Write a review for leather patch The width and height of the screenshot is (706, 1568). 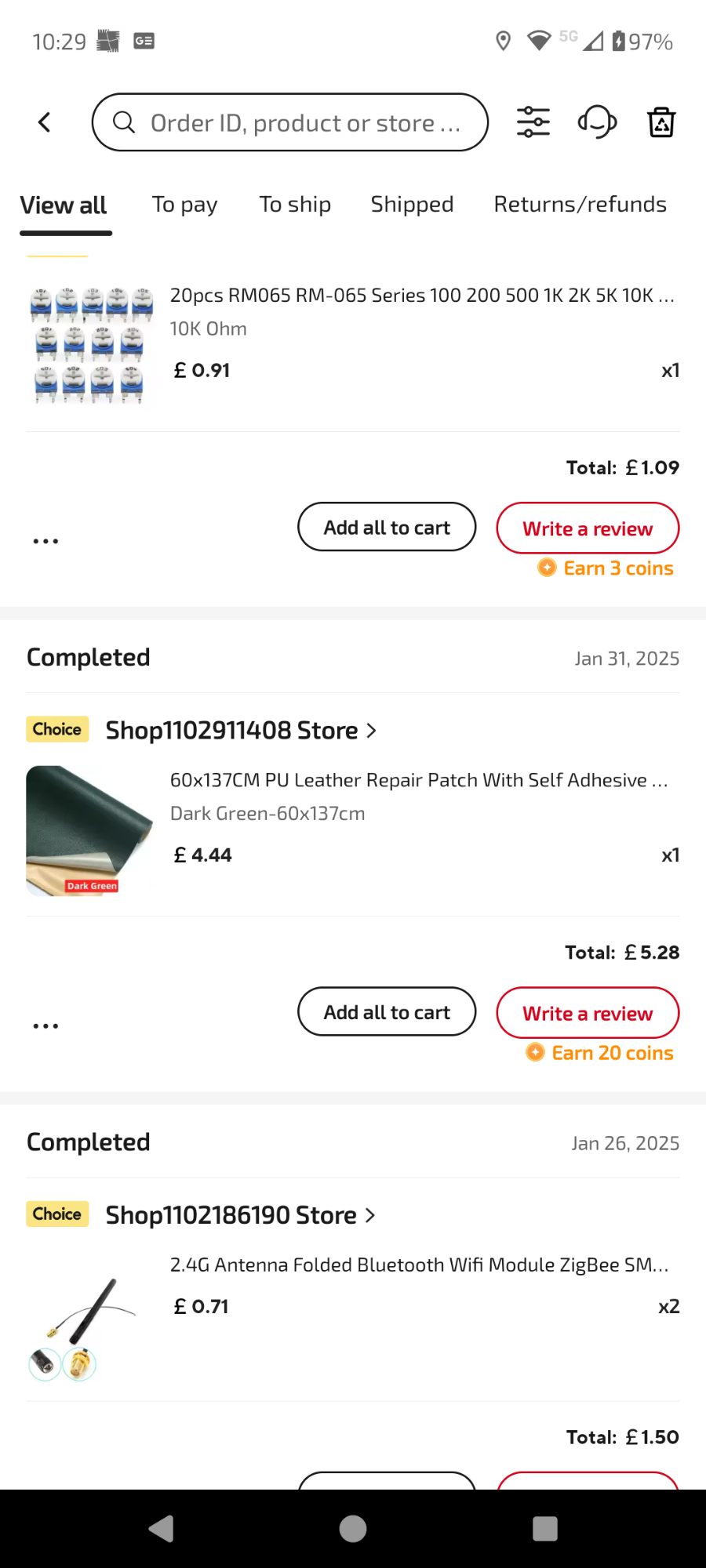588,1013
